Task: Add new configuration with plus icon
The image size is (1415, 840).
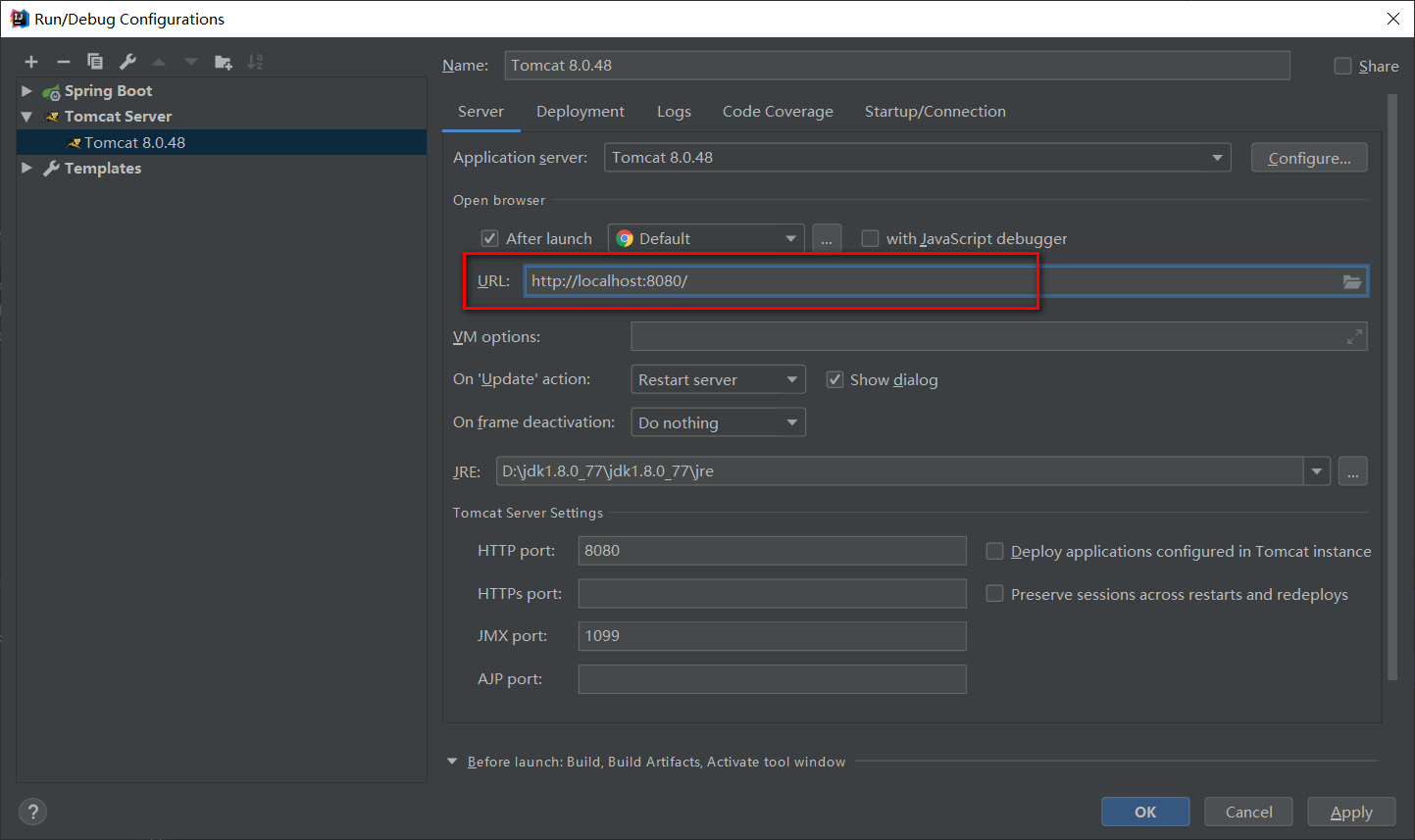Action: (31, 62)
